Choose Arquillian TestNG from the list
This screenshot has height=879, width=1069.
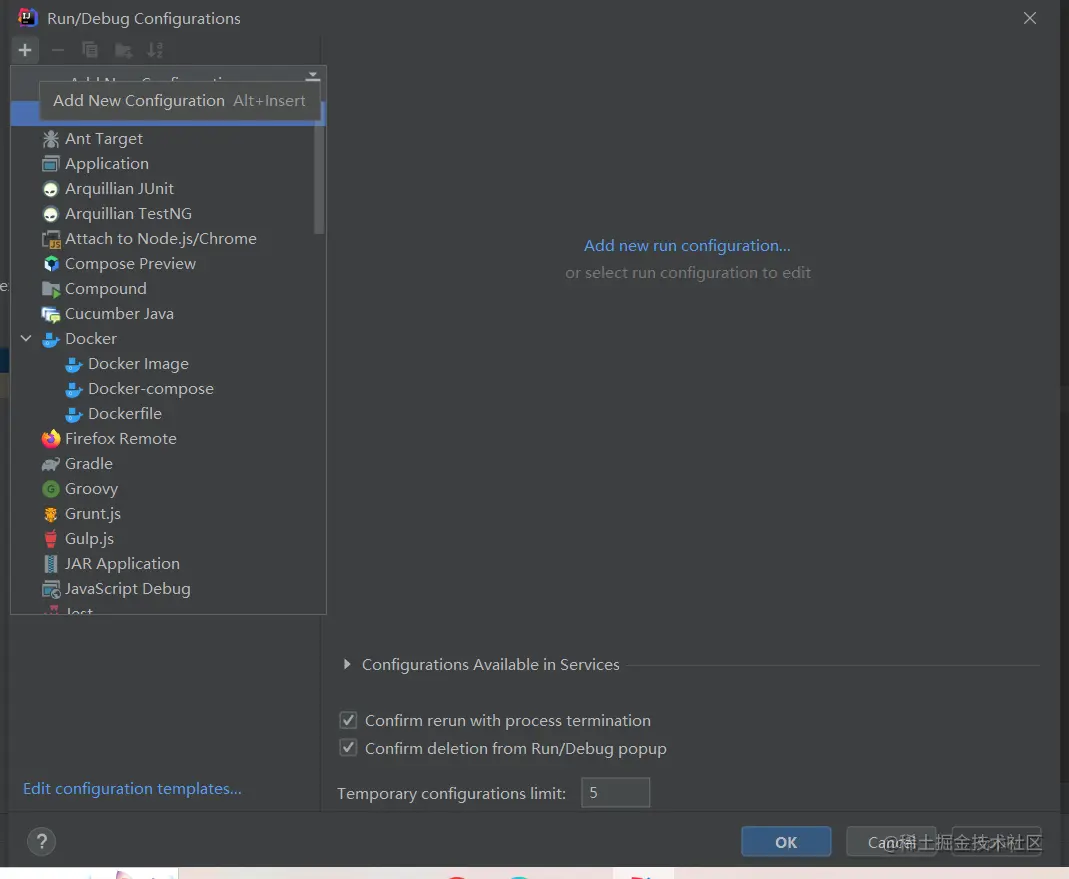tap(128, 214)
